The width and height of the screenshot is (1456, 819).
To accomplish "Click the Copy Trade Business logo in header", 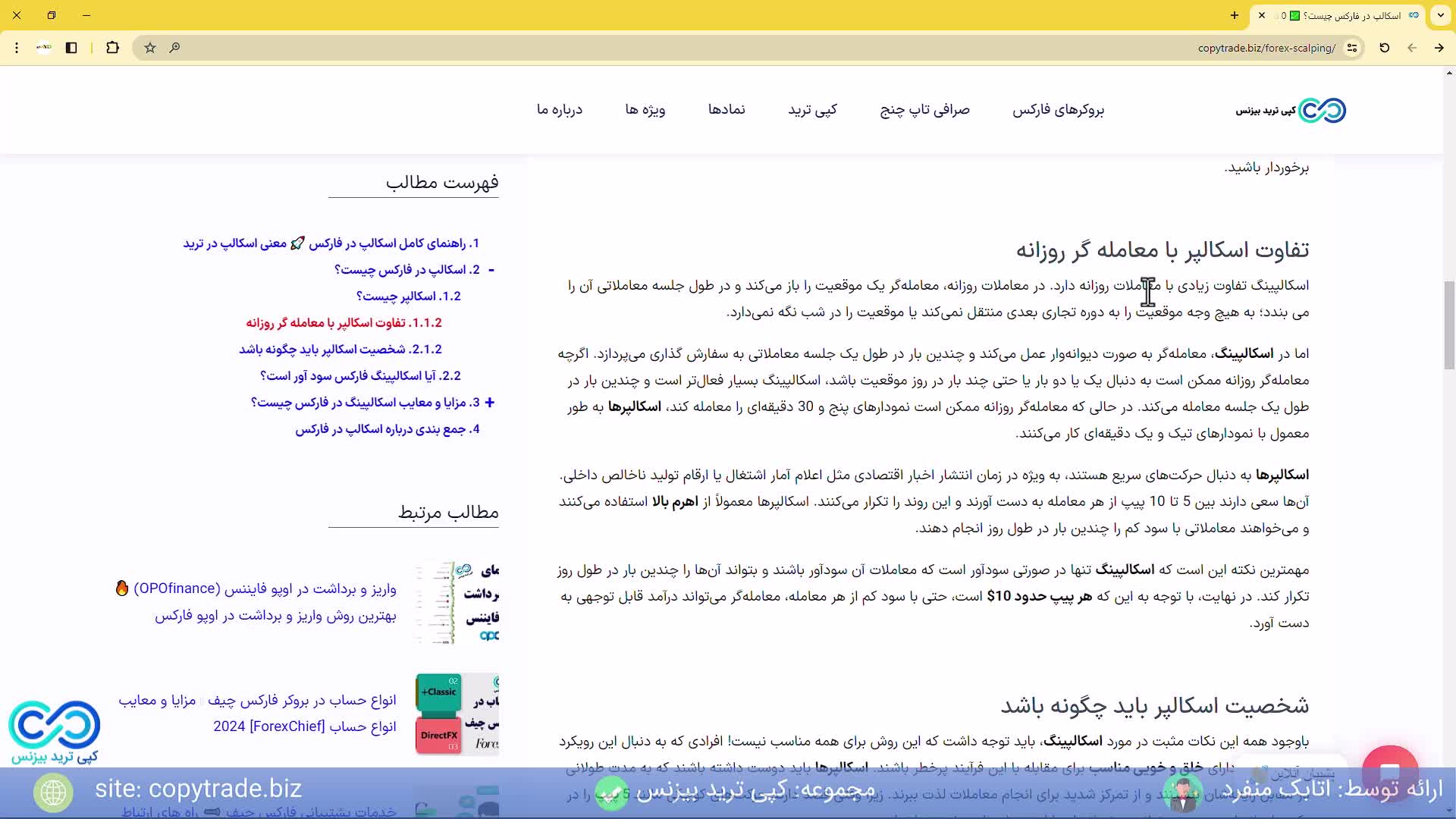I will (1288, 110).
